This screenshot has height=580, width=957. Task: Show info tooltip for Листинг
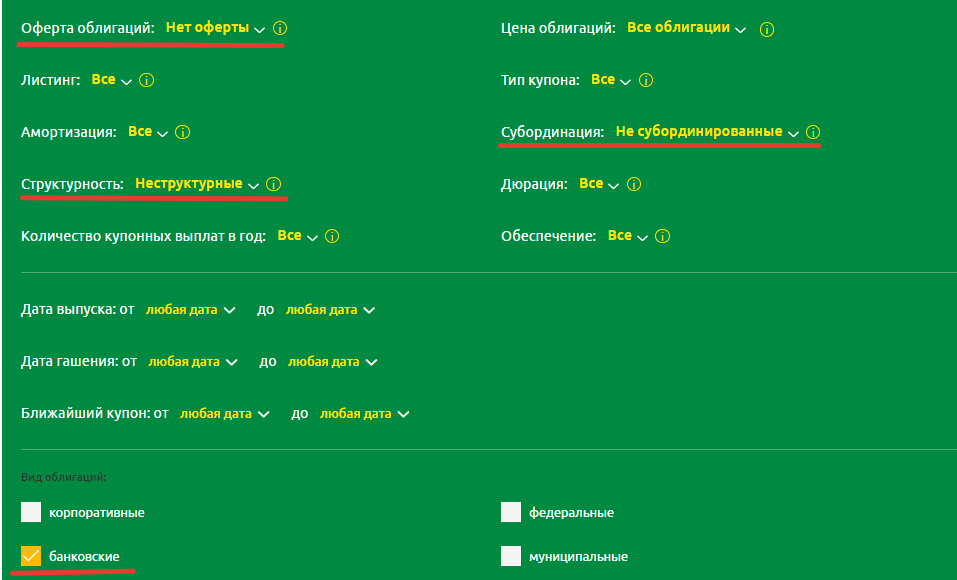pyautogui.click(x=147, y=81)
